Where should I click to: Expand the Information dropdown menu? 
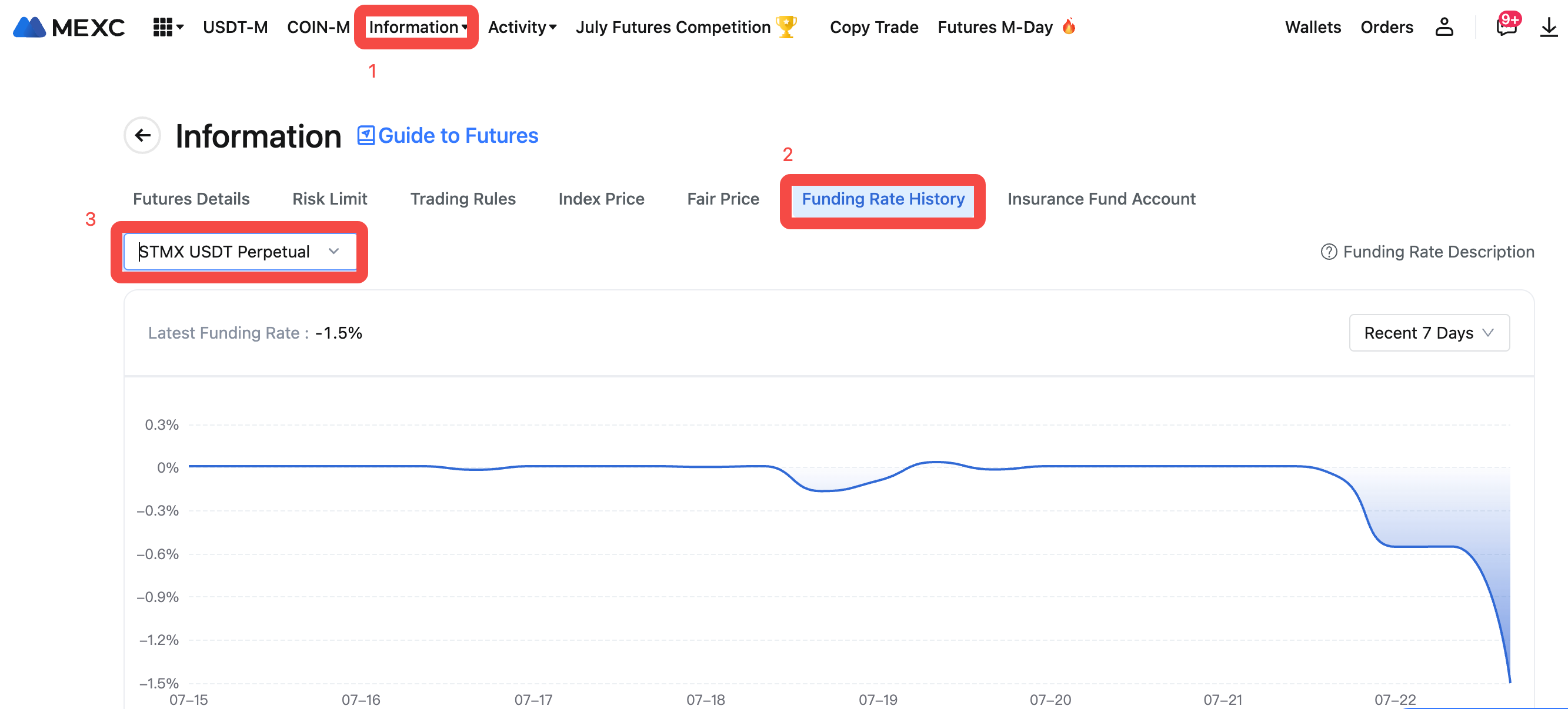(x=417, y=27)
